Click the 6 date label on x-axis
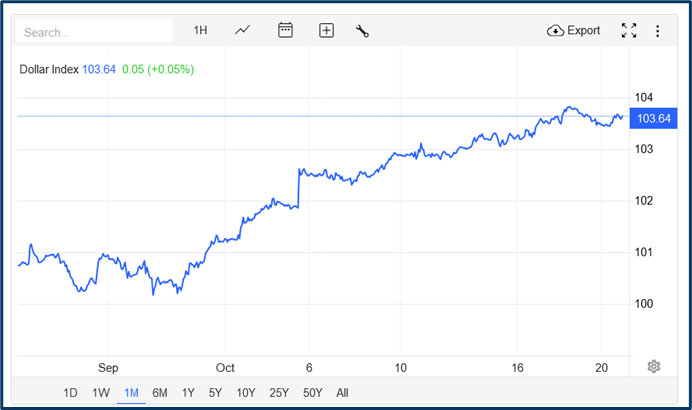Viewport: 692px width, 410px height. coord(309,368)
